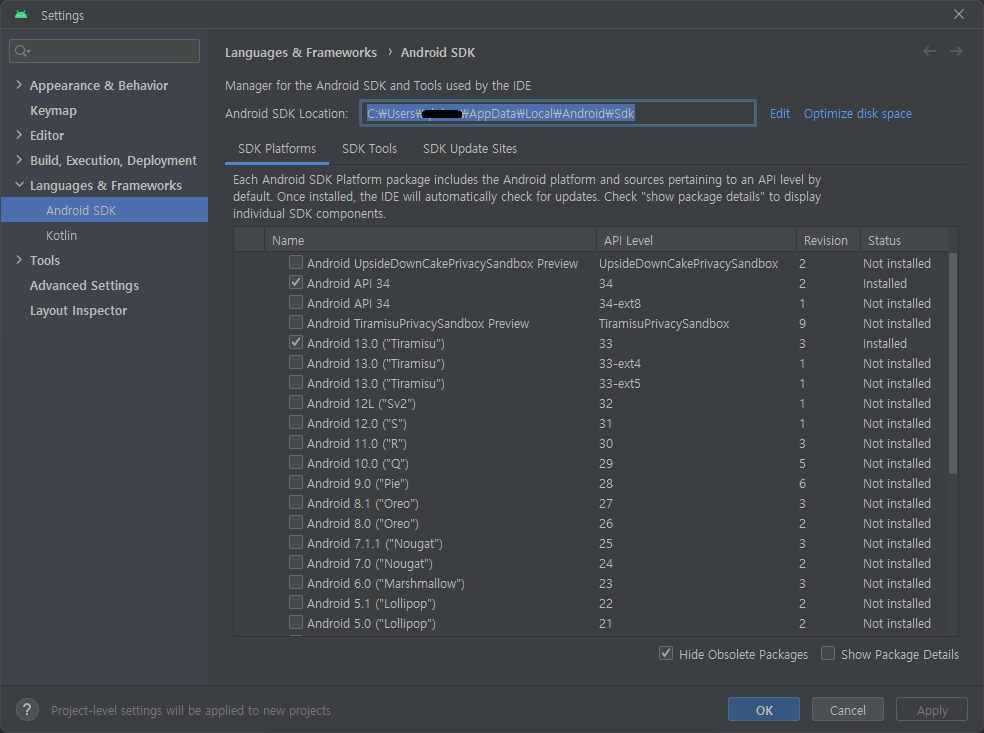
Task: Click the Cancel button
Action: [x=847, y=710]
